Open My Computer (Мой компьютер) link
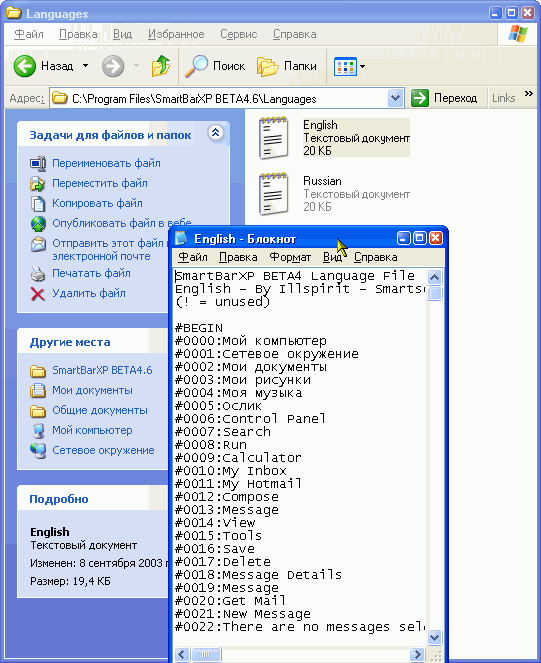Image resolution: width=541 pixels, height=663 pixels. tap(92, 430)
